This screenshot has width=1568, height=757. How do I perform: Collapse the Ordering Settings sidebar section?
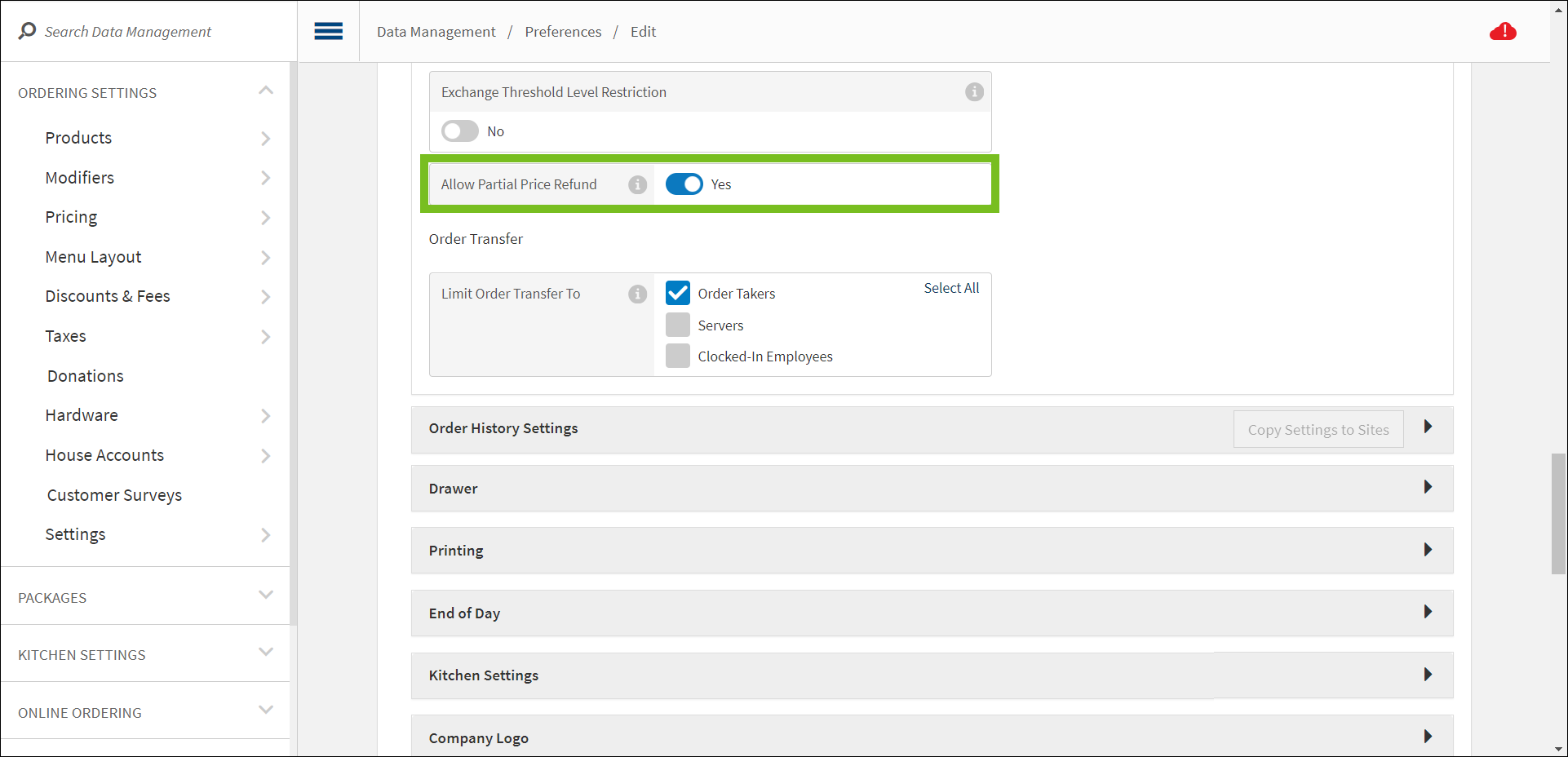[x=265, y=91]
